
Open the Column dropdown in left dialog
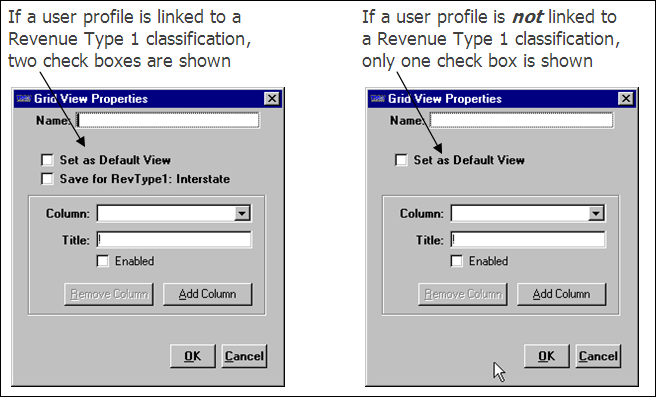tap(242, 213)
